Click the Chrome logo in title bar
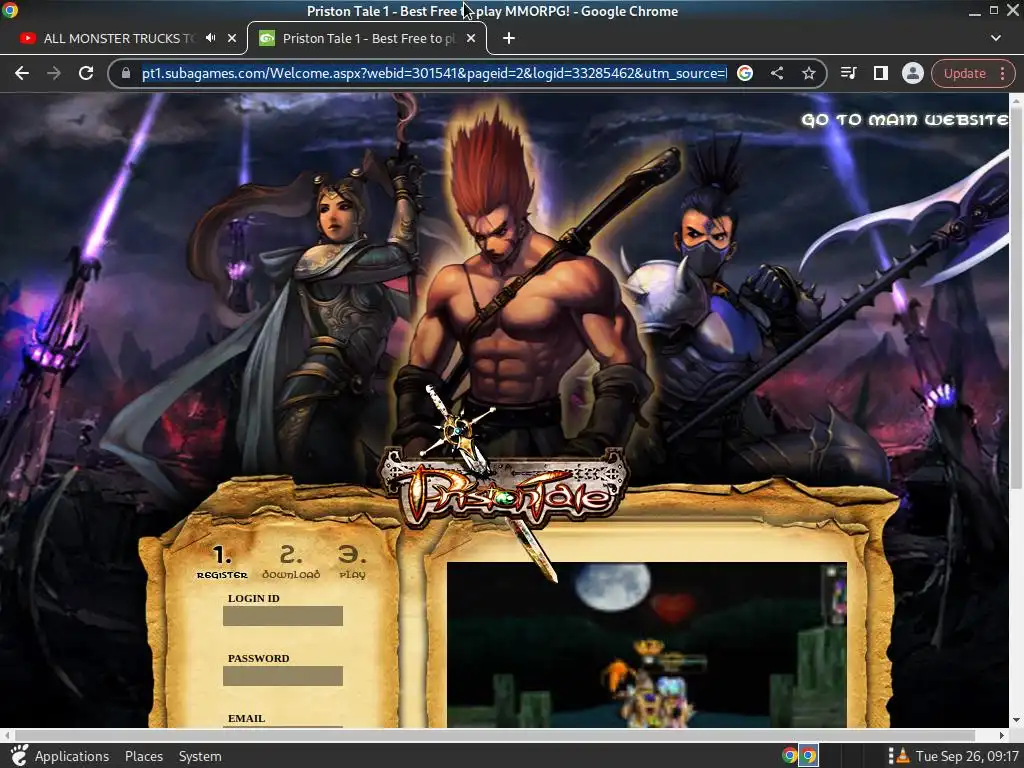Viewport: 1024px width, 768px height. point(10,10)
